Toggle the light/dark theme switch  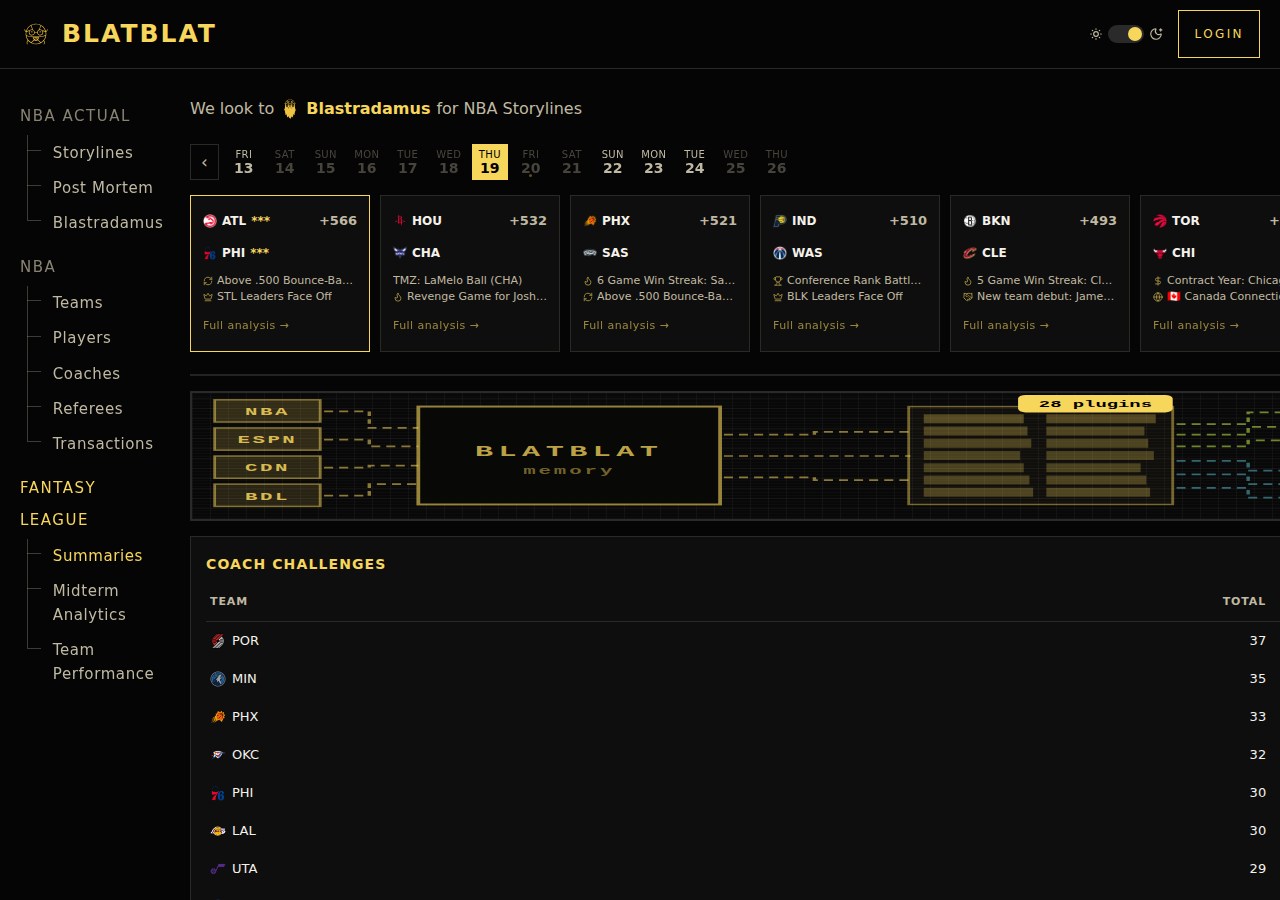click(x=1126, y=34)
